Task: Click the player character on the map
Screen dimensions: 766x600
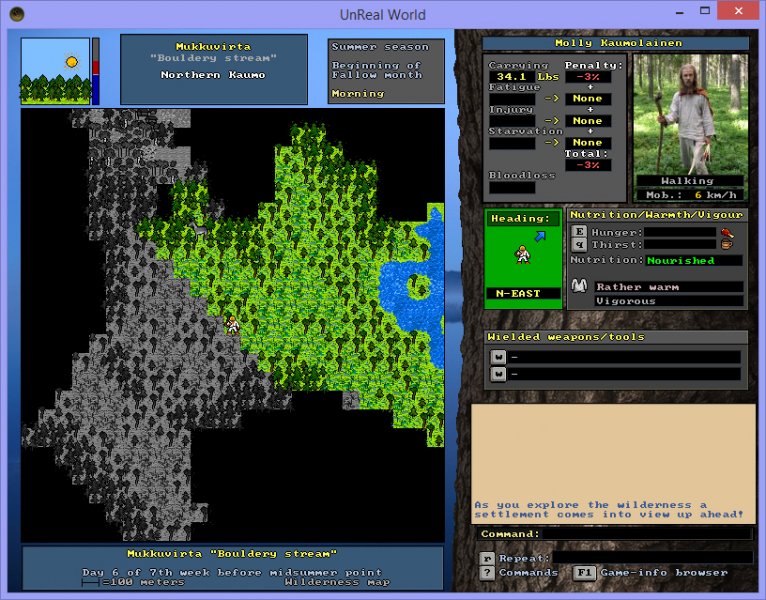Action: [232, 323]
